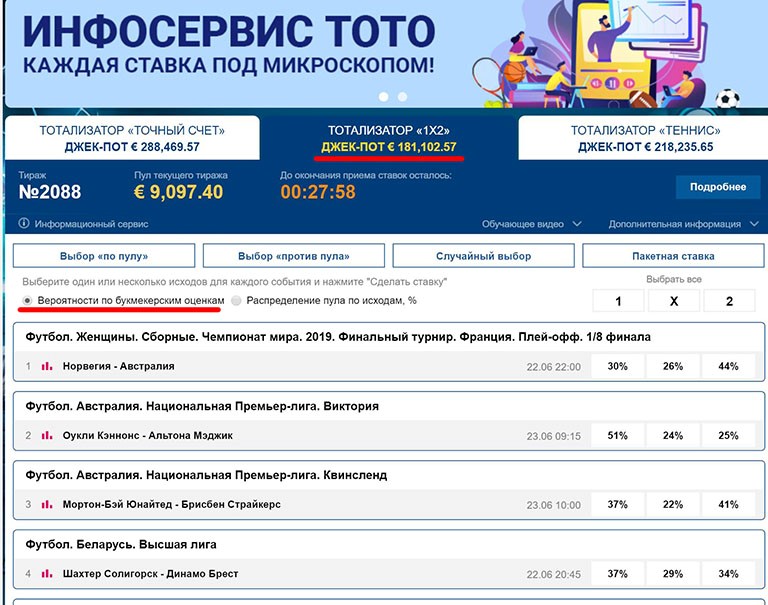Switch to Тотализатор «Точный счет» tab

coord(132,138)
